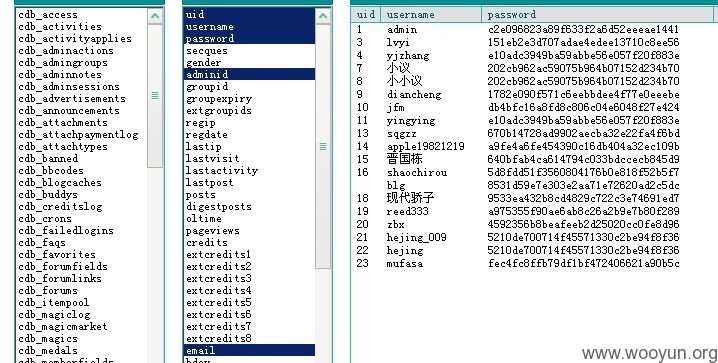
Task: Select the cdb_admingroups table
Action: [x=63, y=63]
